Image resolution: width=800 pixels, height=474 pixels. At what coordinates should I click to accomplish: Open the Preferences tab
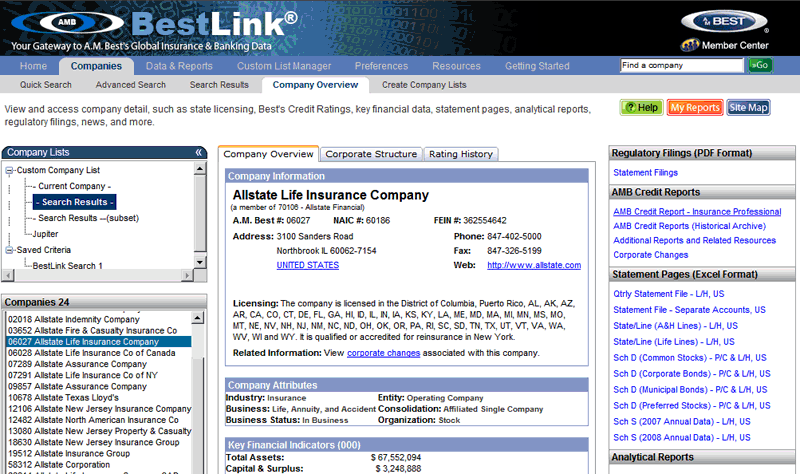[381, 66]
